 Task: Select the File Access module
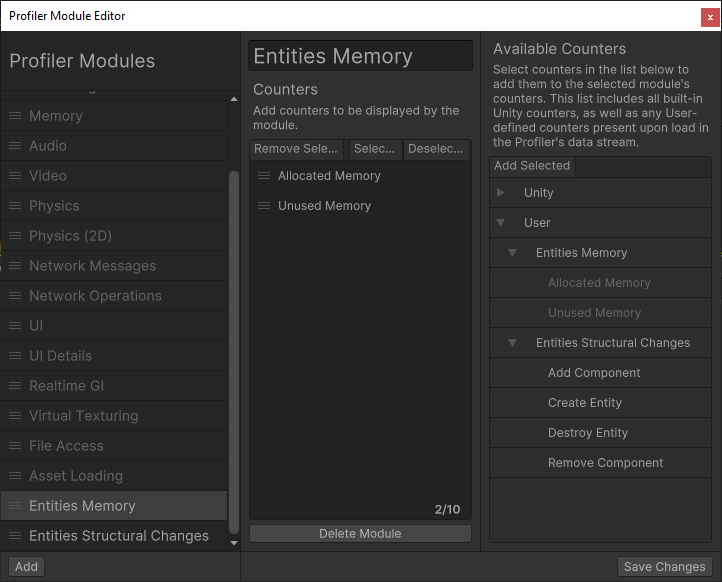click(114, 445)
